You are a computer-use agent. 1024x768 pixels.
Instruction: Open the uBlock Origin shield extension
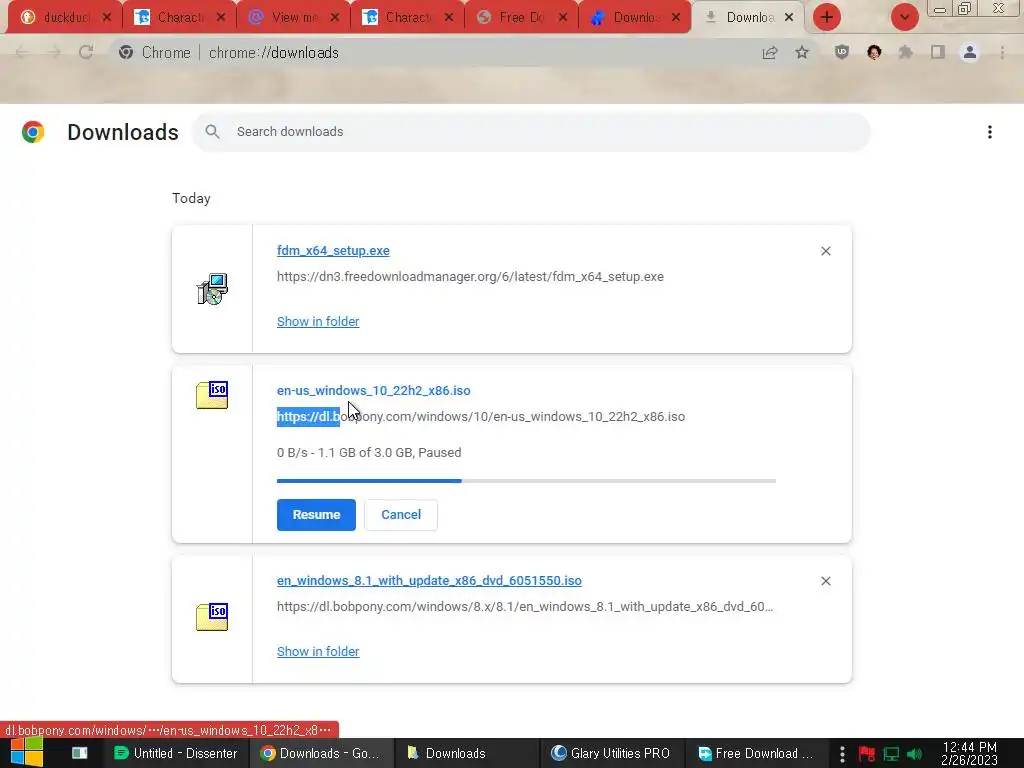tap(842, 52)
